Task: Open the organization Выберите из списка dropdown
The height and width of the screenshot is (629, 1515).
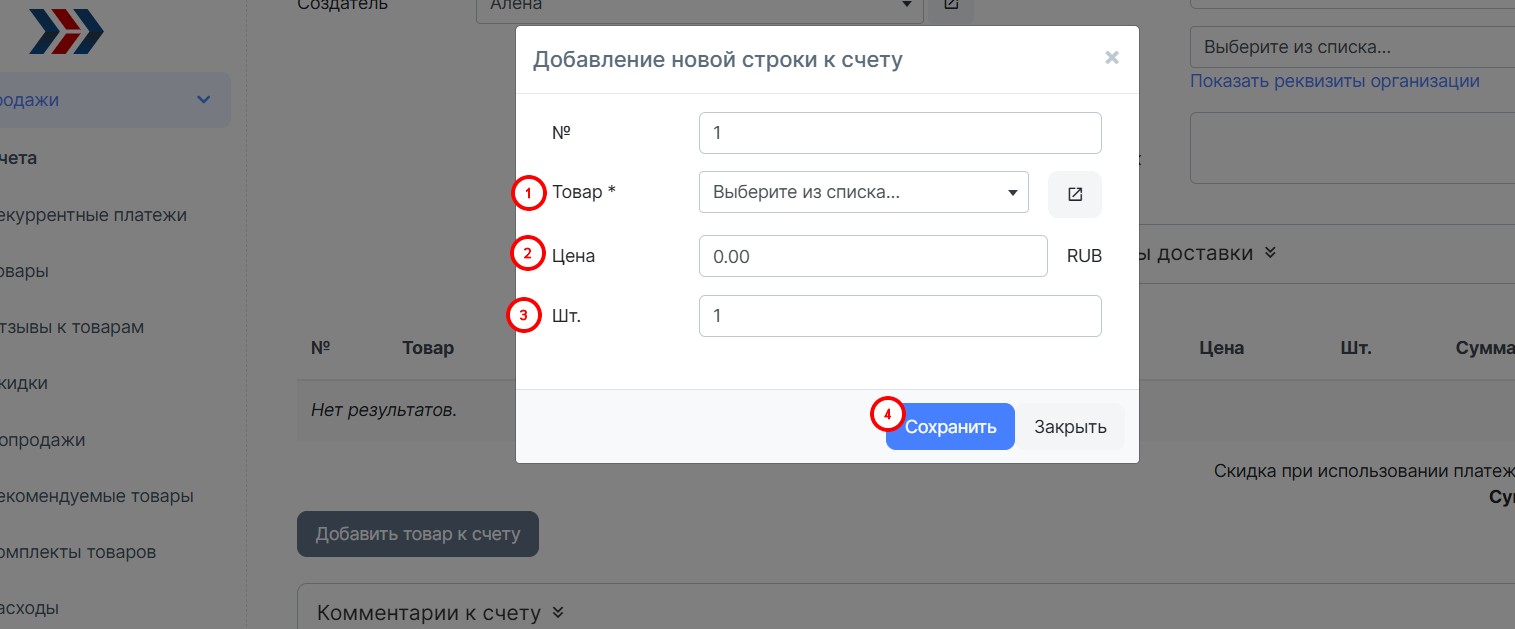Action: click(x=1352, y=47)
